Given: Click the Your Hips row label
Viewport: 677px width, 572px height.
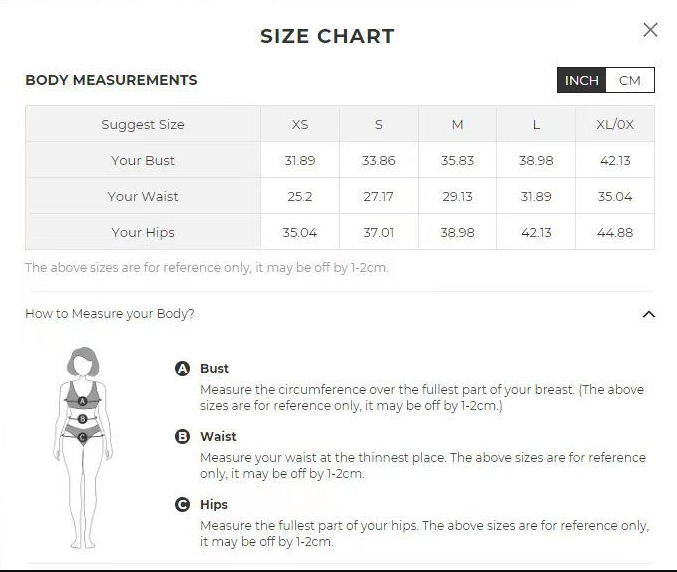Looking at the screenshot, I should [x=143, y=233].
